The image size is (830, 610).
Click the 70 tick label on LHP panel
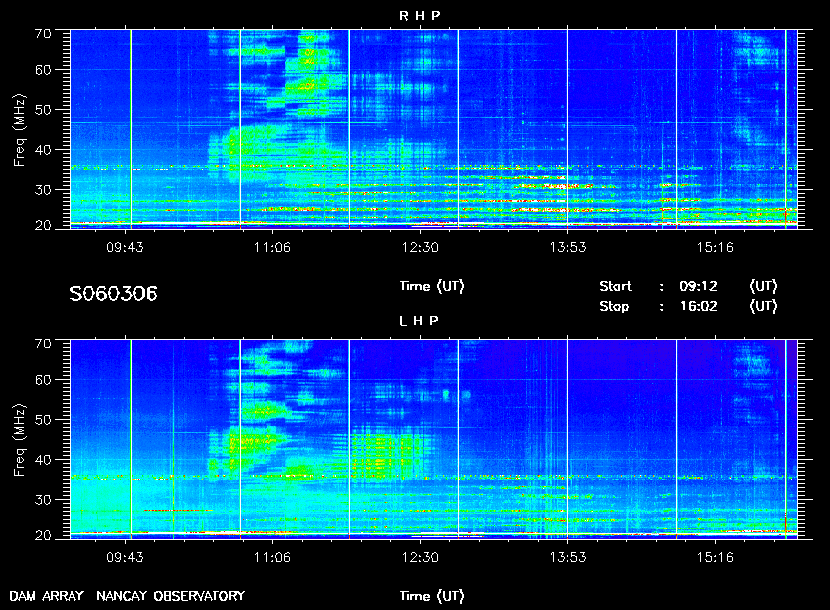click(43, 343)
